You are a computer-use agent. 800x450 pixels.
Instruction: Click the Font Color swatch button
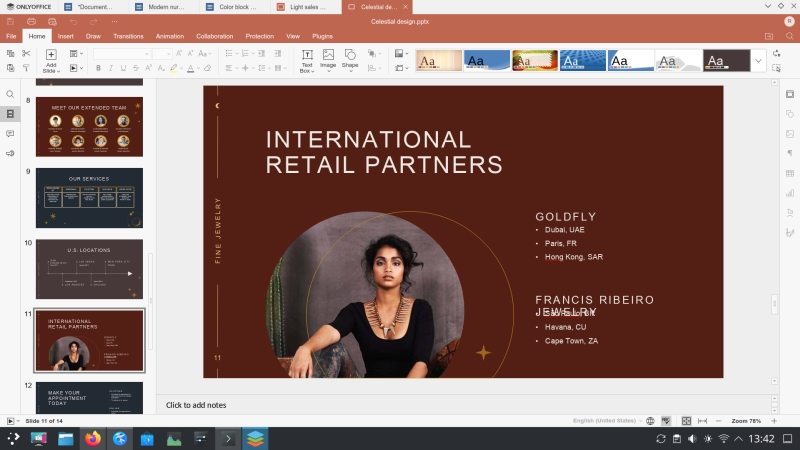coord(190,68)
